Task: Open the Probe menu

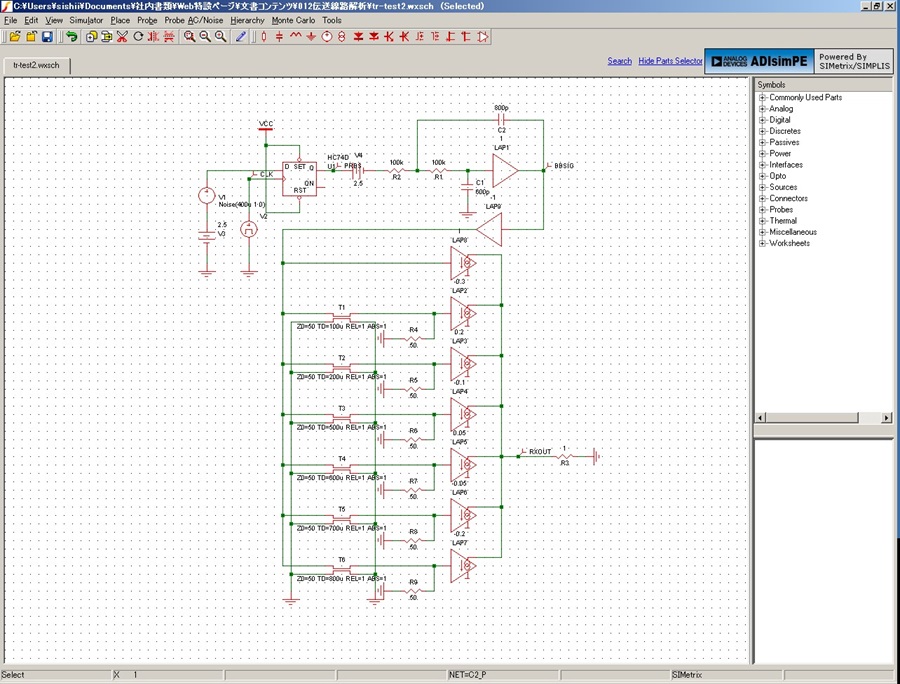Action: [x=147, y=20]
